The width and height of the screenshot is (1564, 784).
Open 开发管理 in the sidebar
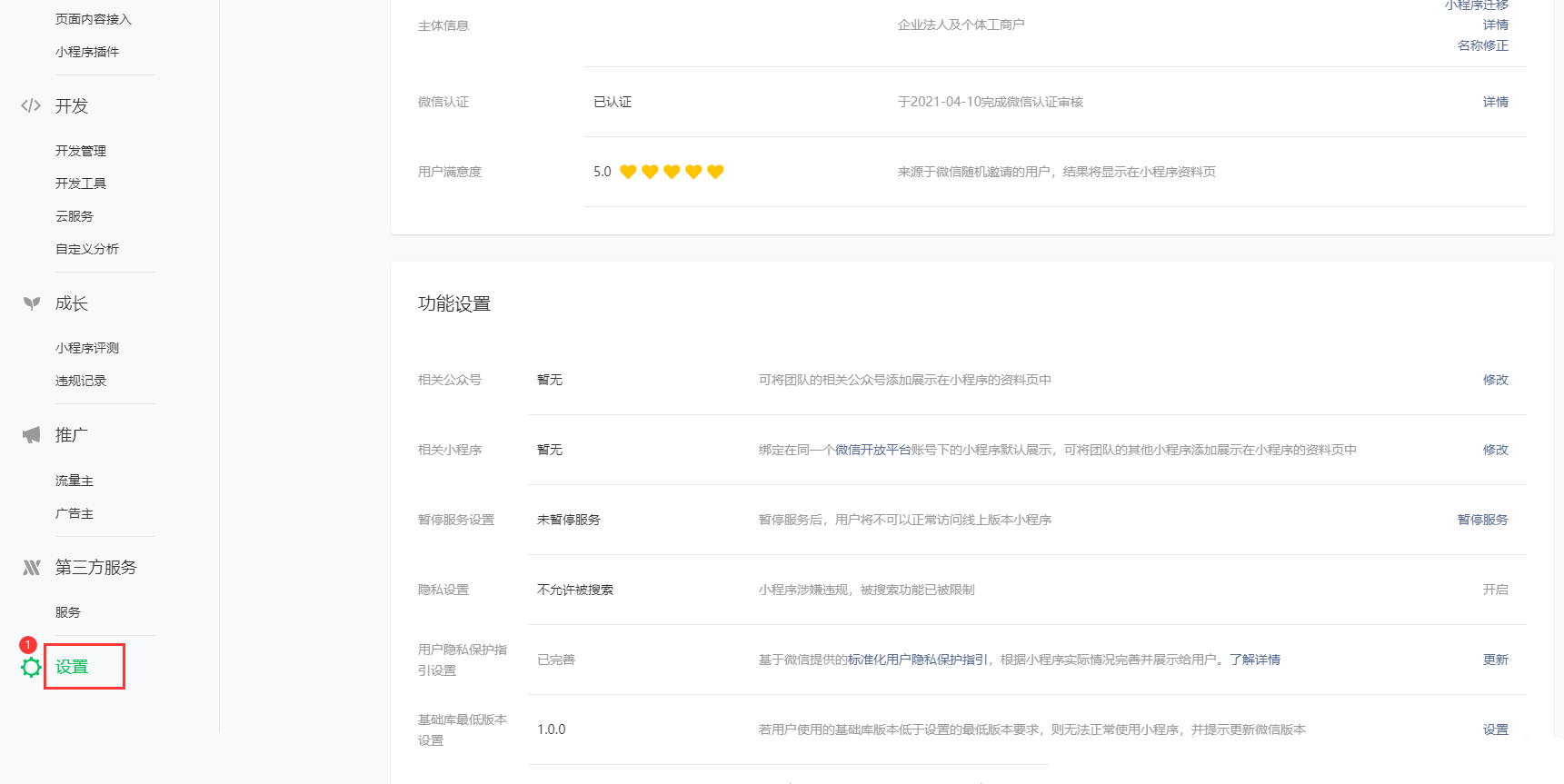(81, 151)
